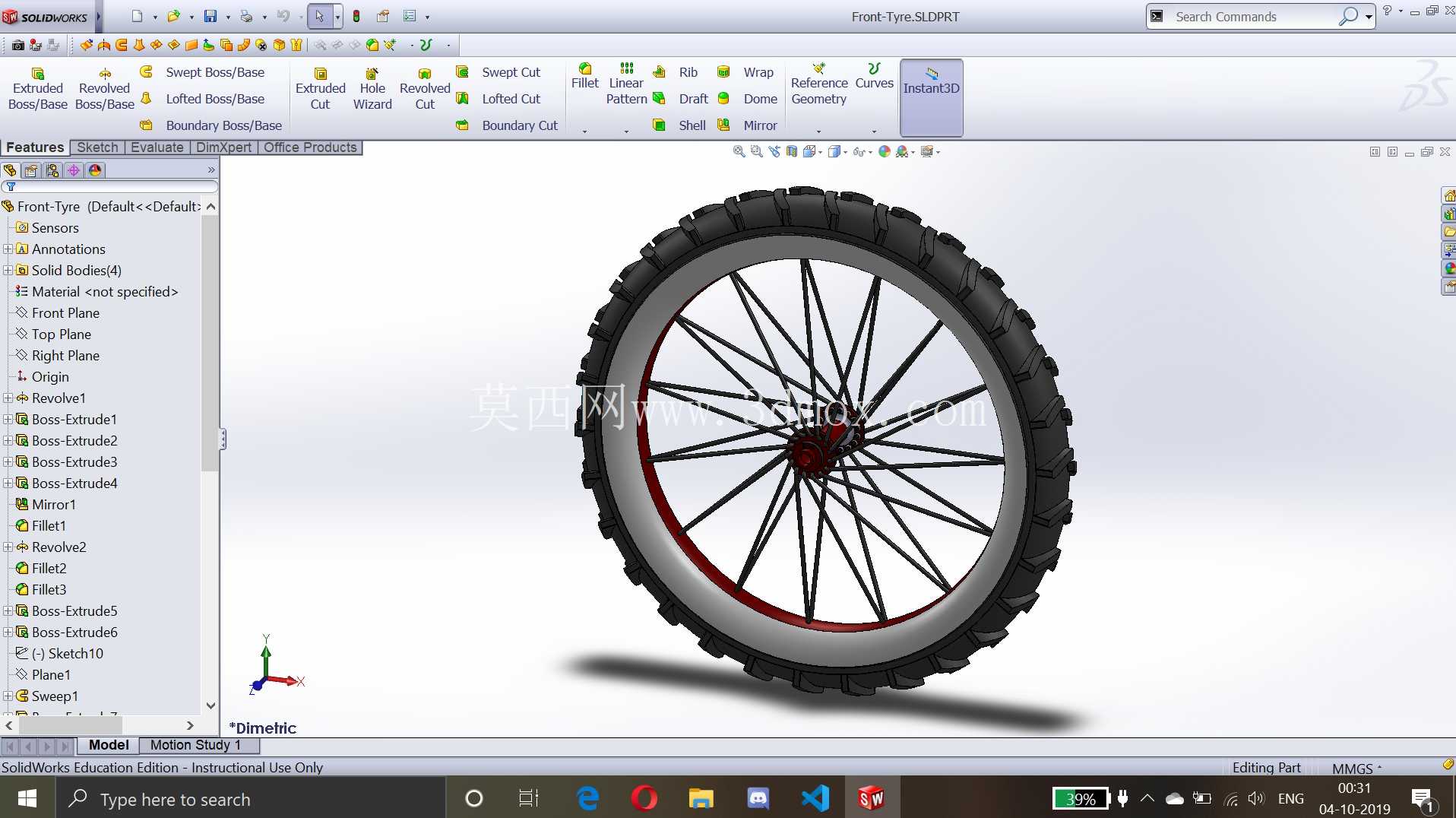Click the Save icon in the toolbar

click(x=210, y=16)
